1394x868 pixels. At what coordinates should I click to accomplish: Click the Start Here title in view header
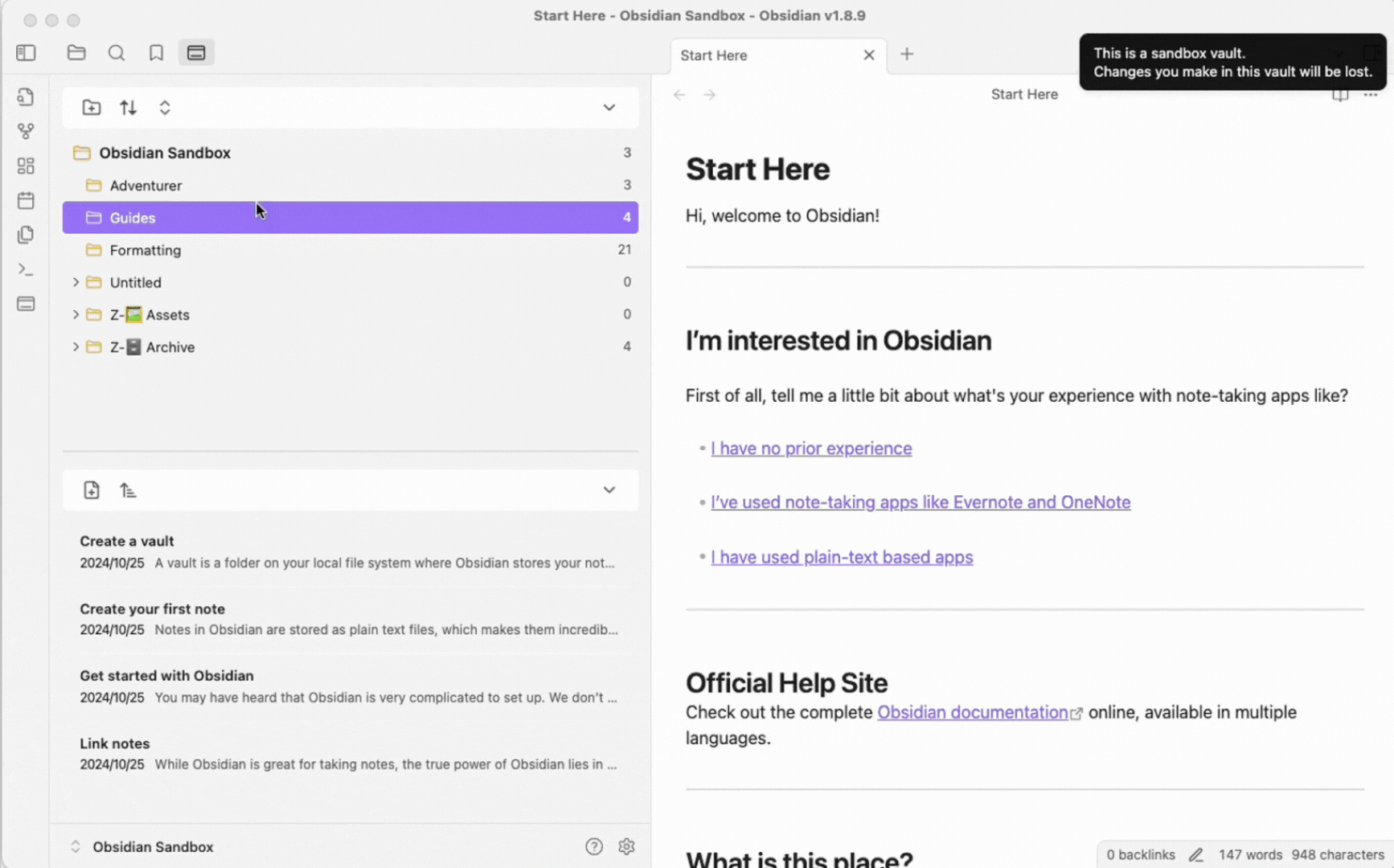(x=1024, y=95)
